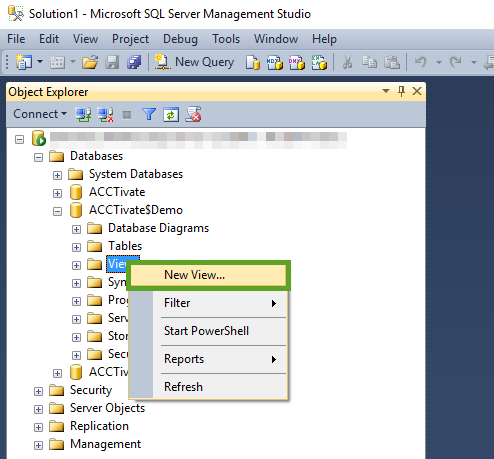Click the DMX Query icon
The height and width of the screenshot is (459, 494).
click(297, 62)
